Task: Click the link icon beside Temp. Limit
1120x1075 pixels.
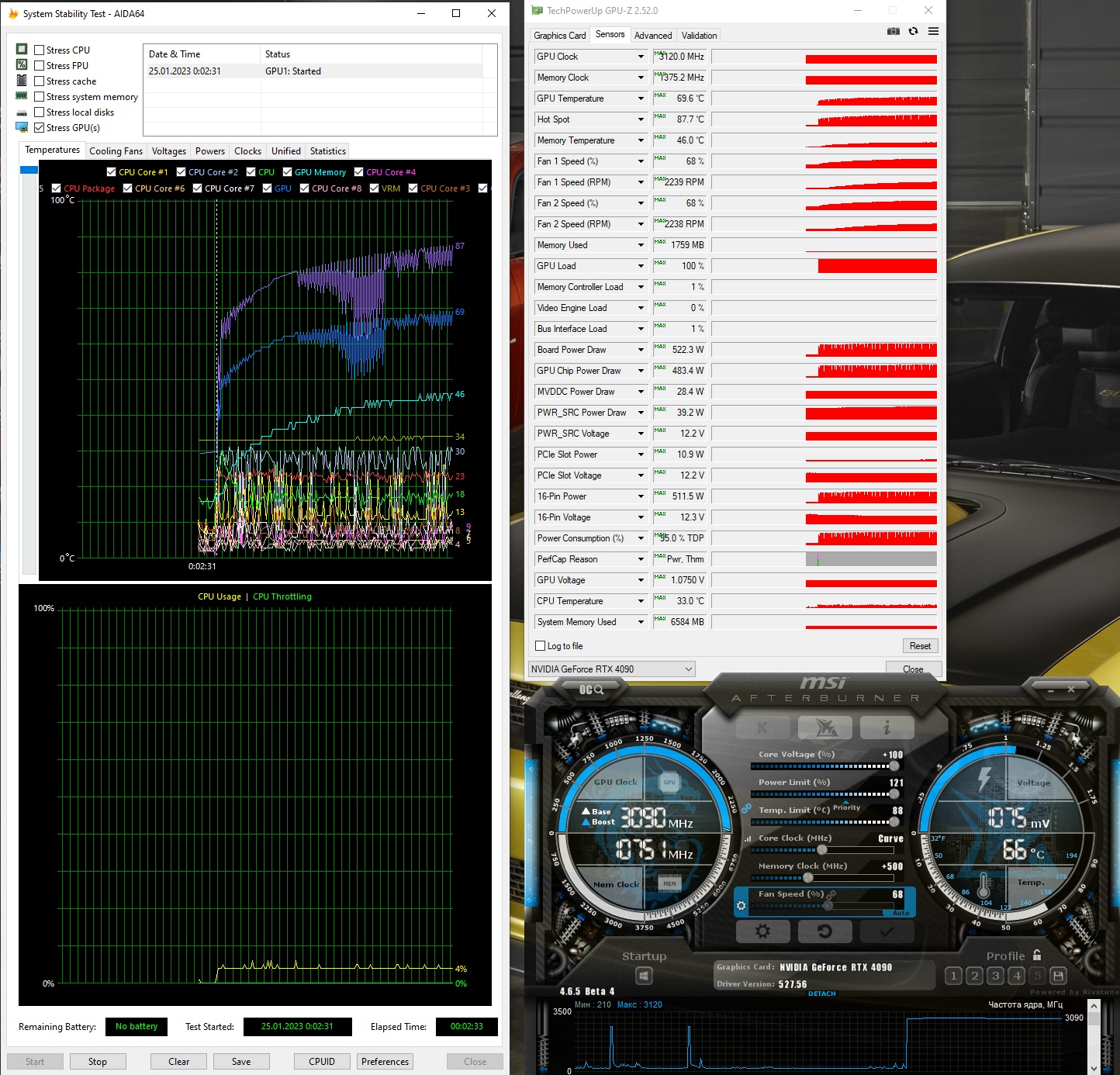Action: 746,809
